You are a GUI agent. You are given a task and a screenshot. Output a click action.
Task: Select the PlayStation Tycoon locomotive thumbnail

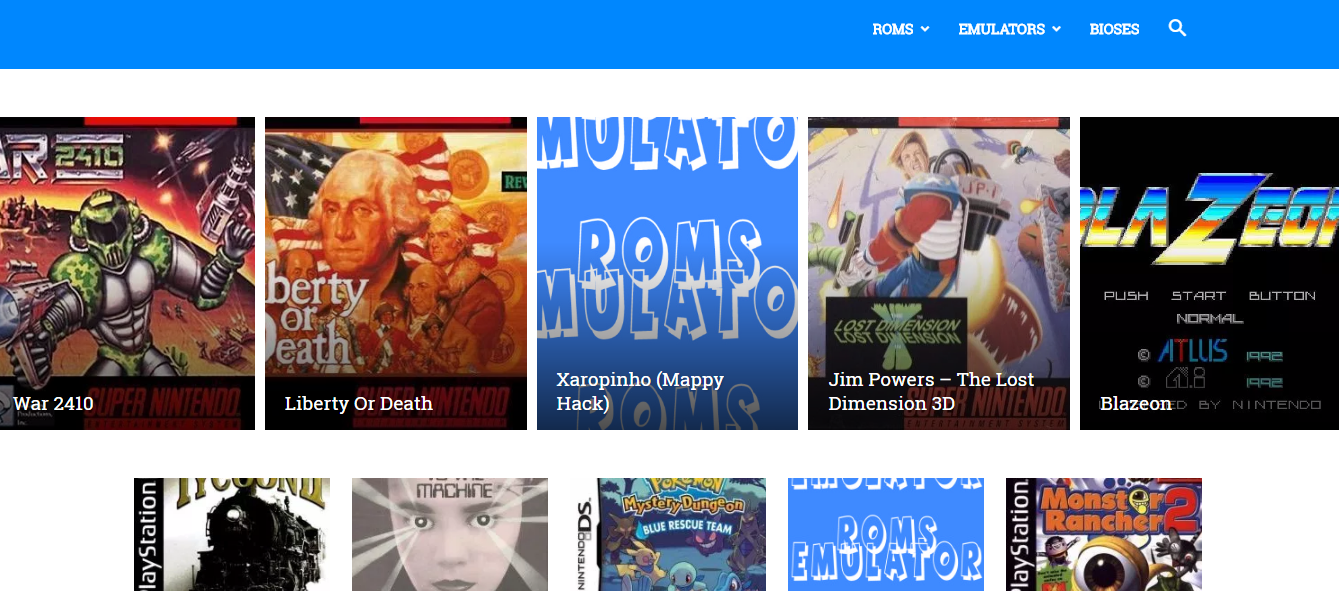coord(232,534)
